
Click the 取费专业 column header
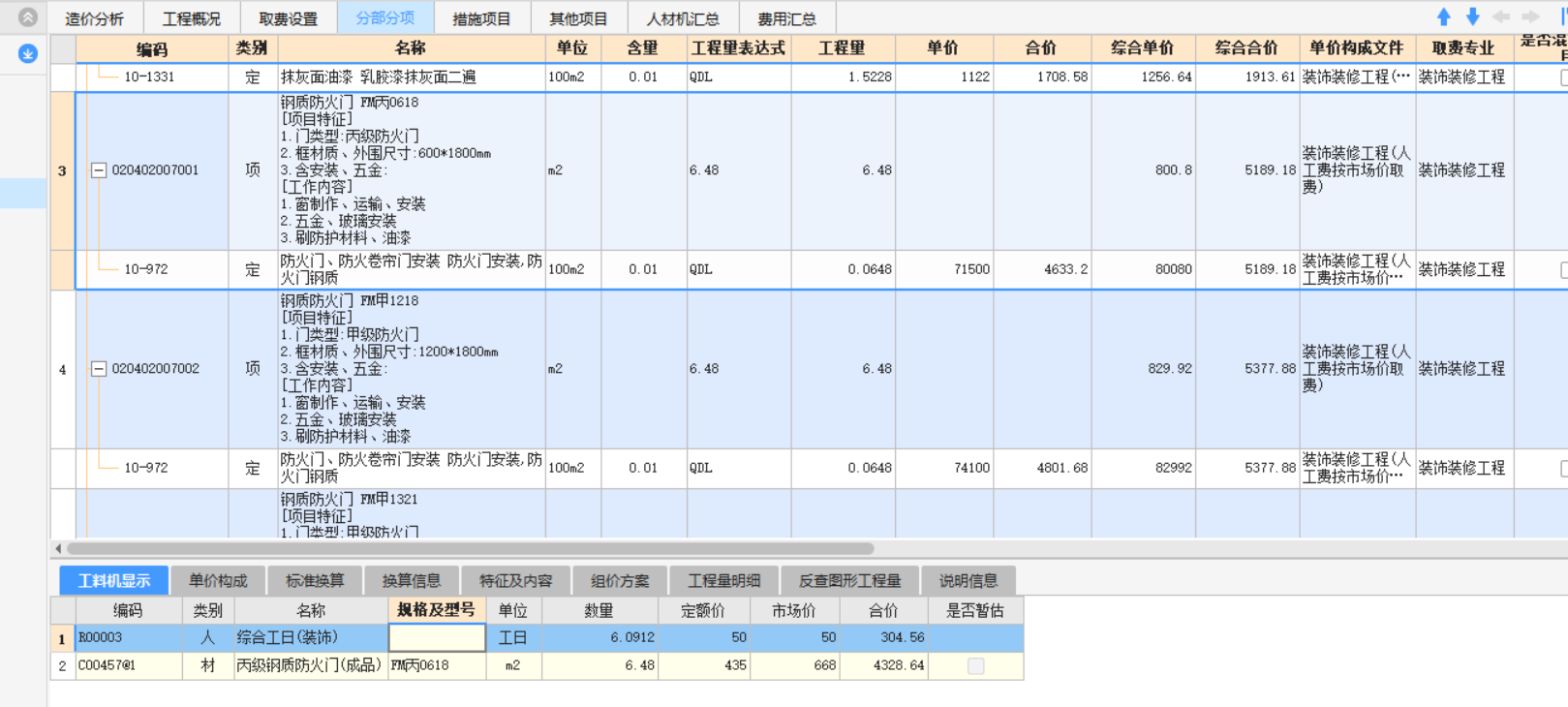pos(1462,48)
